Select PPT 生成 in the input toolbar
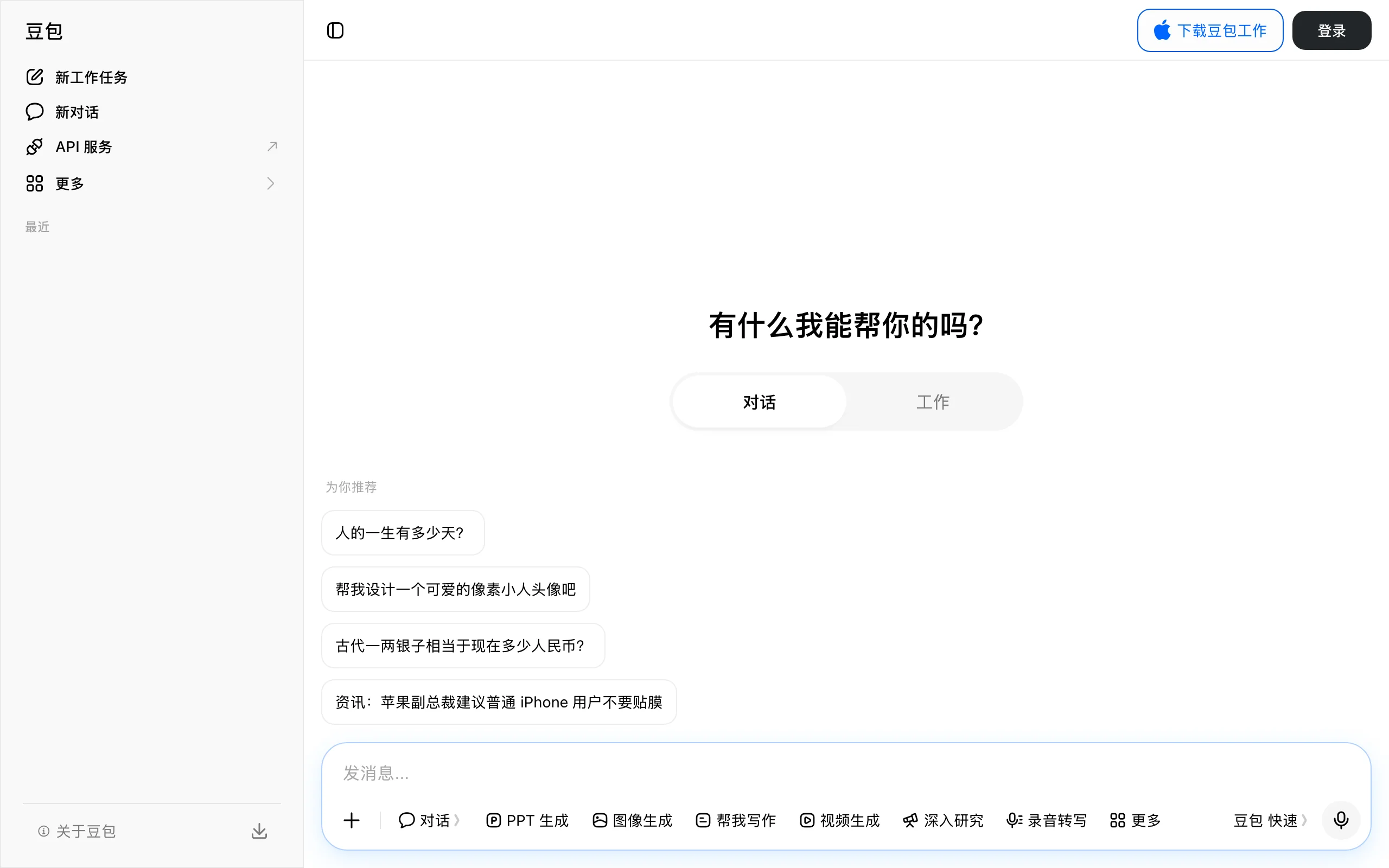Image resolution: width=1389 pixels, height=868 pixels. [527, 820]
